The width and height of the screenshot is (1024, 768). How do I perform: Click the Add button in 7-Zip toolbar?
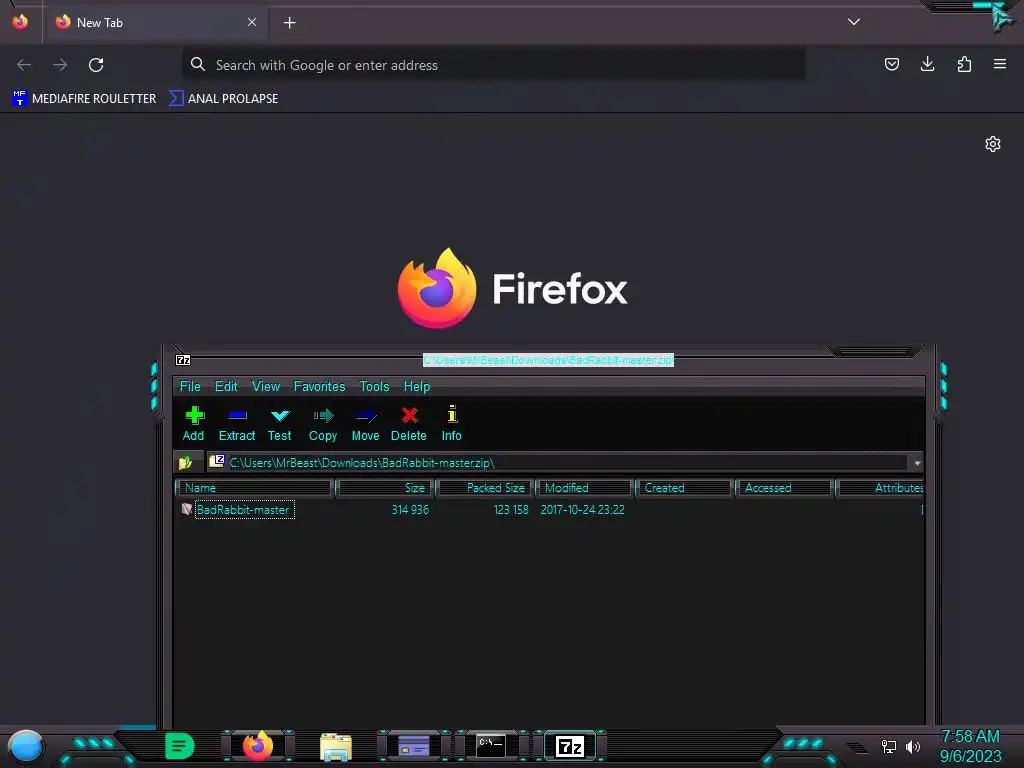193,423
